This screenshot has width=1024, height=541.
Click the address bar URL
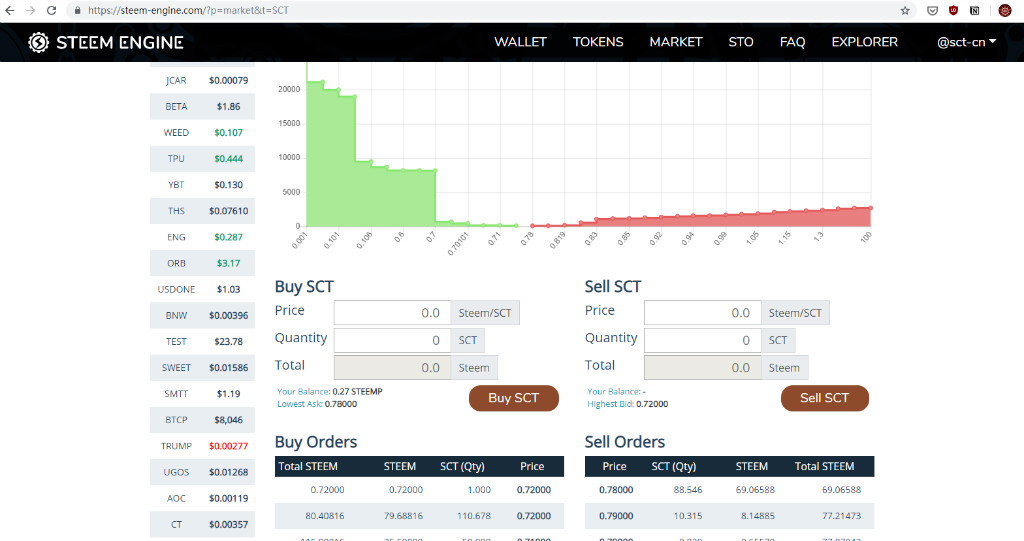point(188,10)
